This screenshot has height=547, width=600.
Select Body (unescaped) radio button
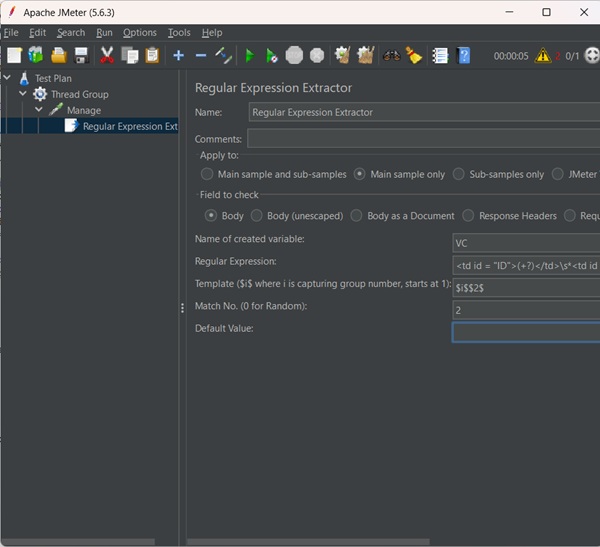click(256, 216)
